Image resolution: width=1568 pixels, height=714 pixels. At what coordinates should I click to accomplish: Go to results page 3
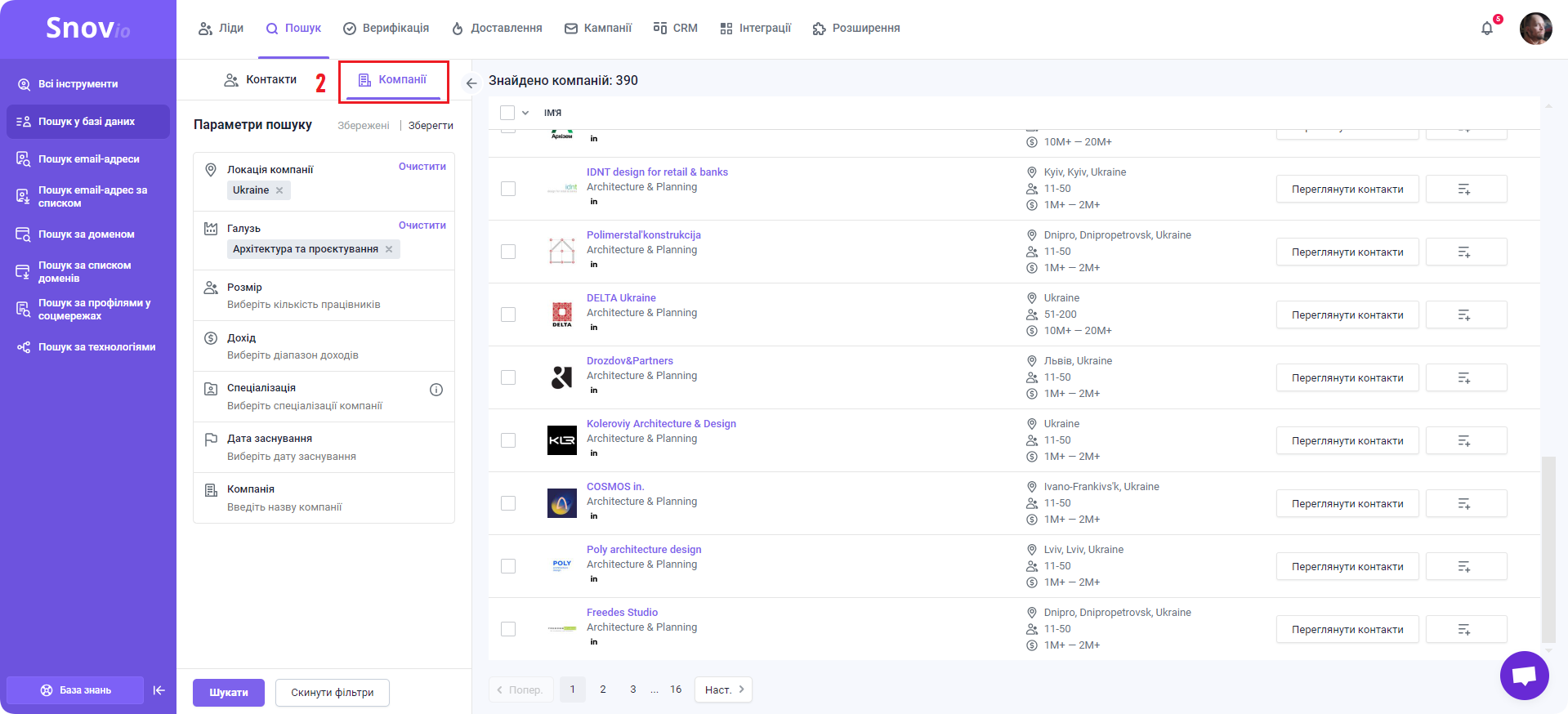click(632, 689)
